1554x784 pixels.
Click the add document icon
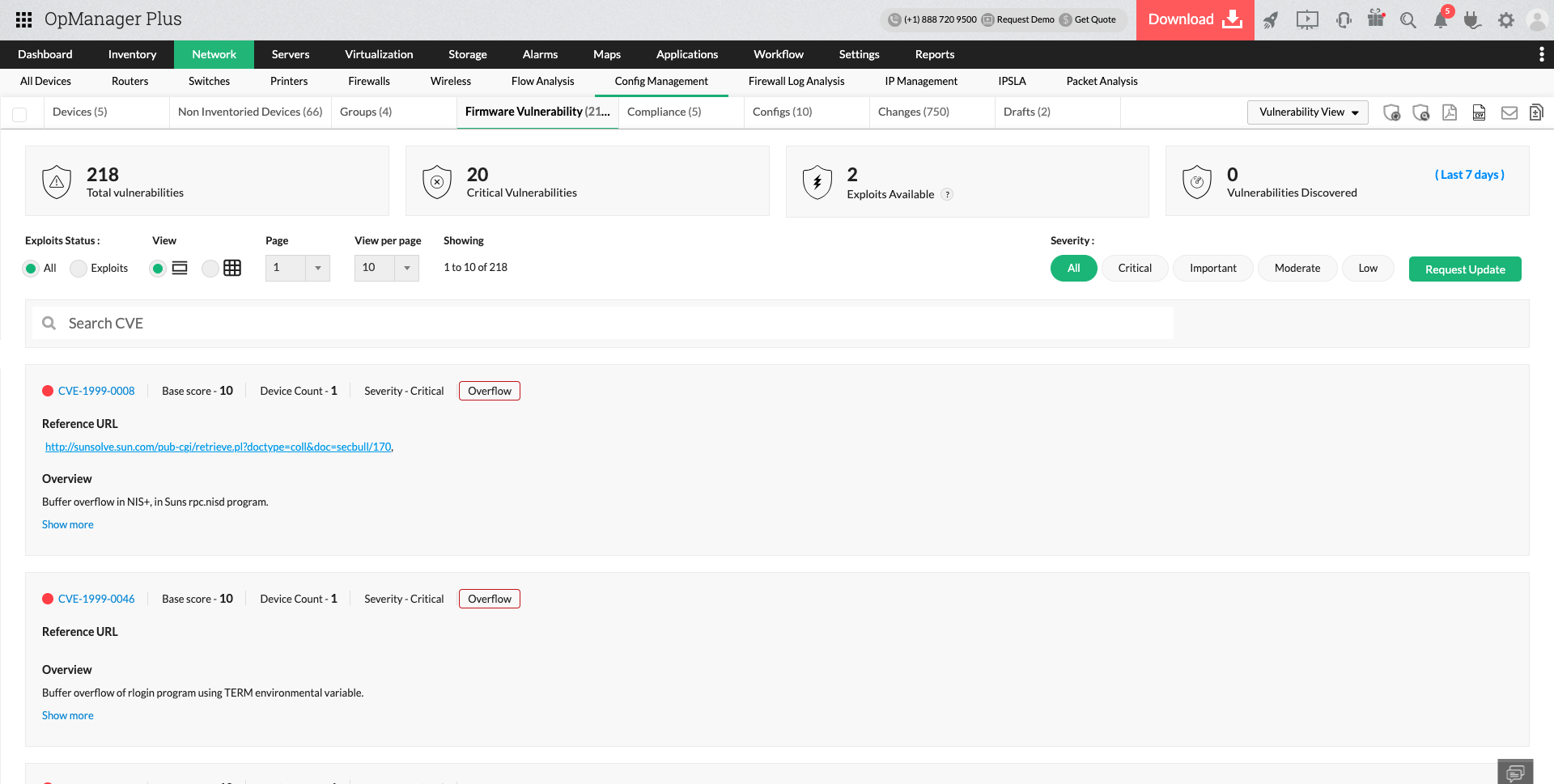pyautogui.click(x=1536, y=112)
